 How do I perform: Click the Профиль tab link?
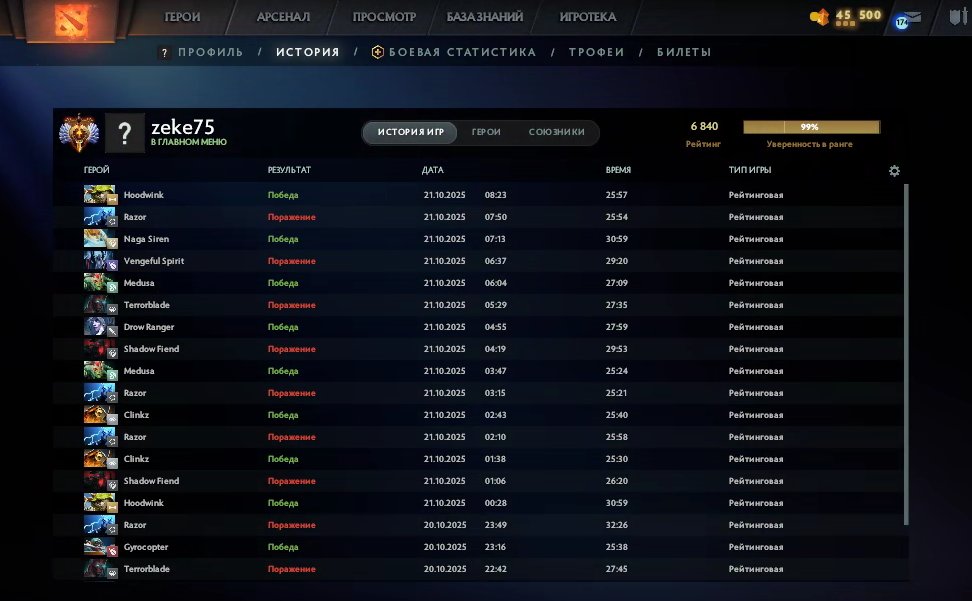tap(210, 52)
